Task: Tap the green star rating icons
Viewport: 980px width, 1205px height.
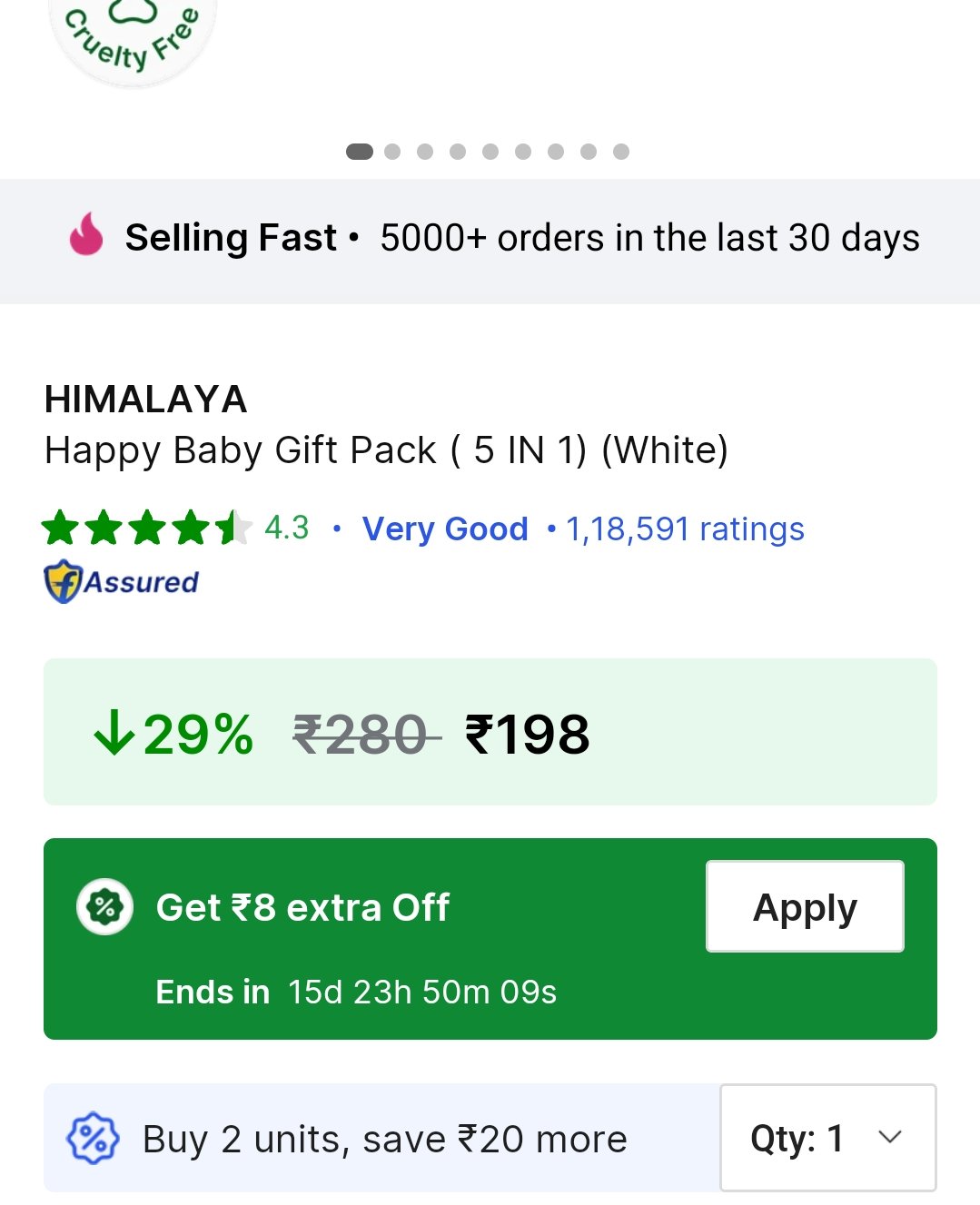Action: click(x=146, y=528)
